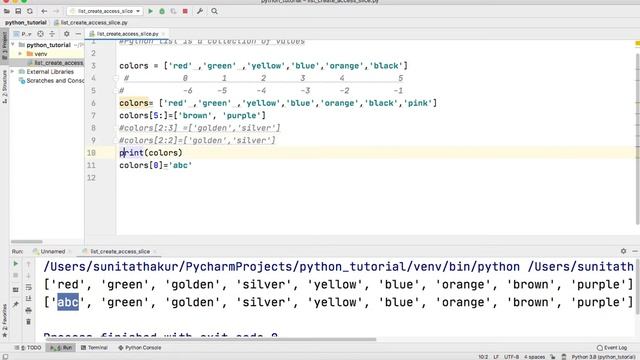Close the list_create_access_slice run tab

click(x=155, y=251)
